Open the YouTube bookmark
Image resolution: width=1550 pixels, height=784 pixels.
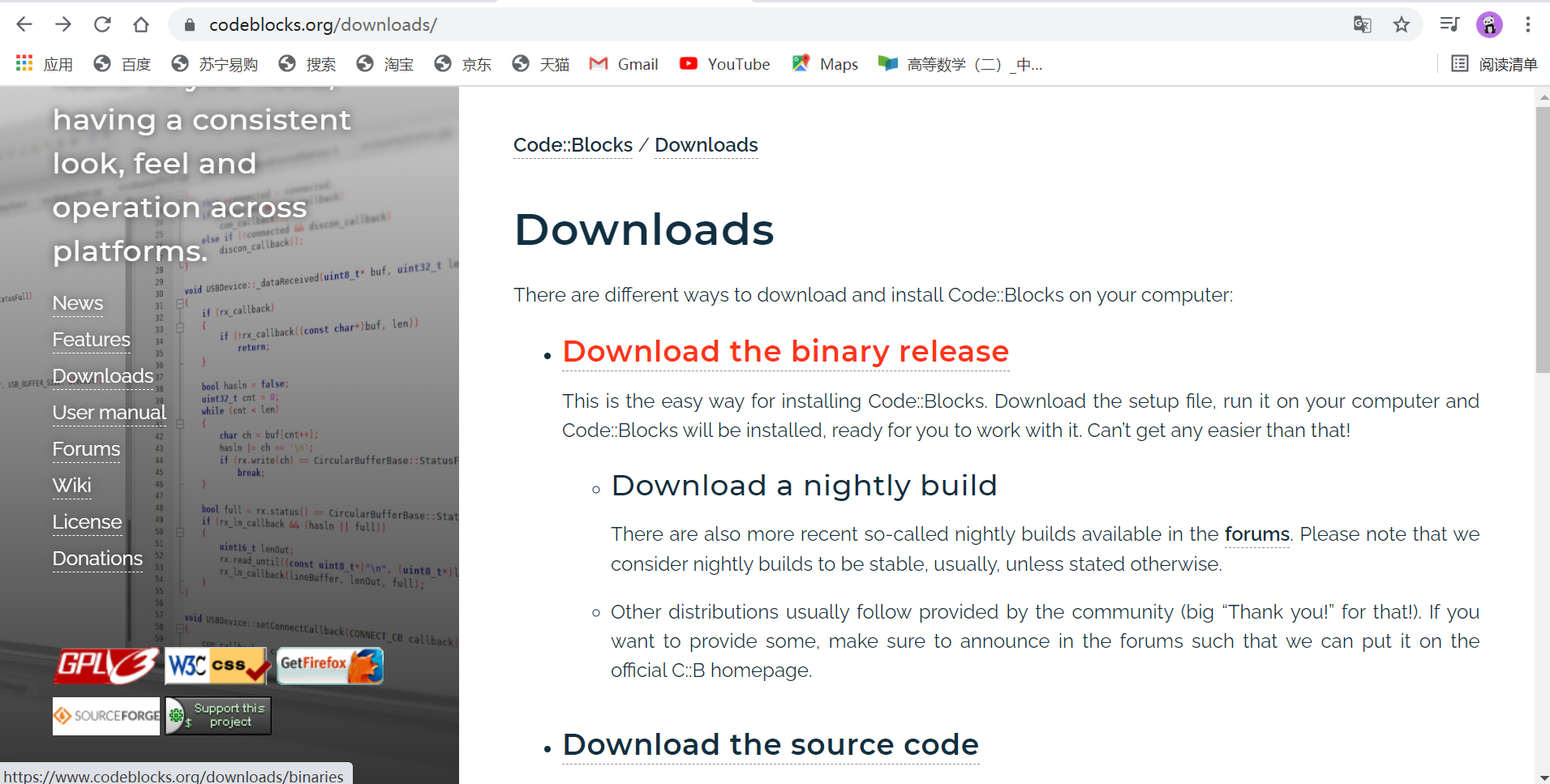click(725, 64)
